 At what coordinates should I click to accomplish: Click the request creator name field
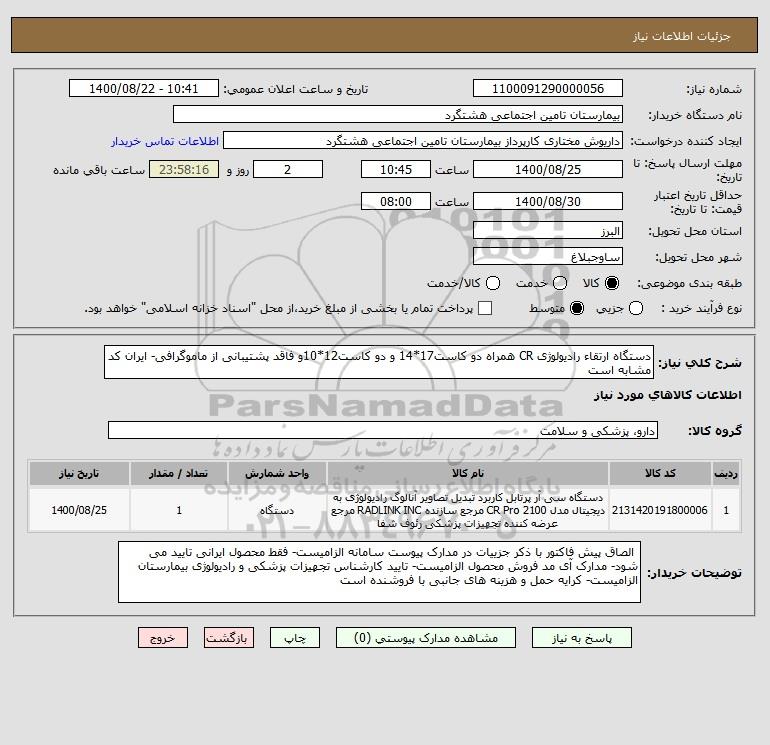422,141
